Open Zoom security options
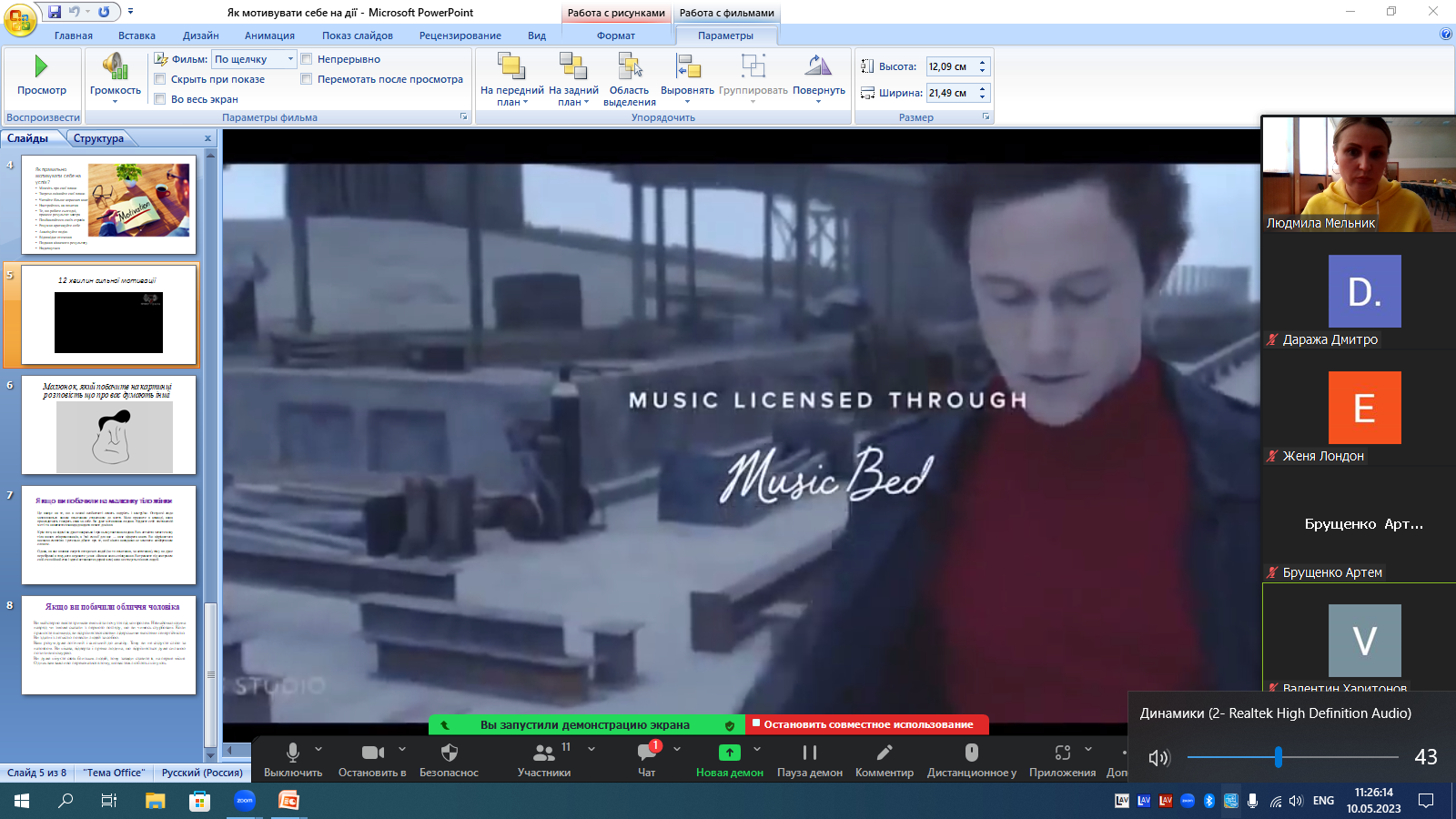 point(449,760)
